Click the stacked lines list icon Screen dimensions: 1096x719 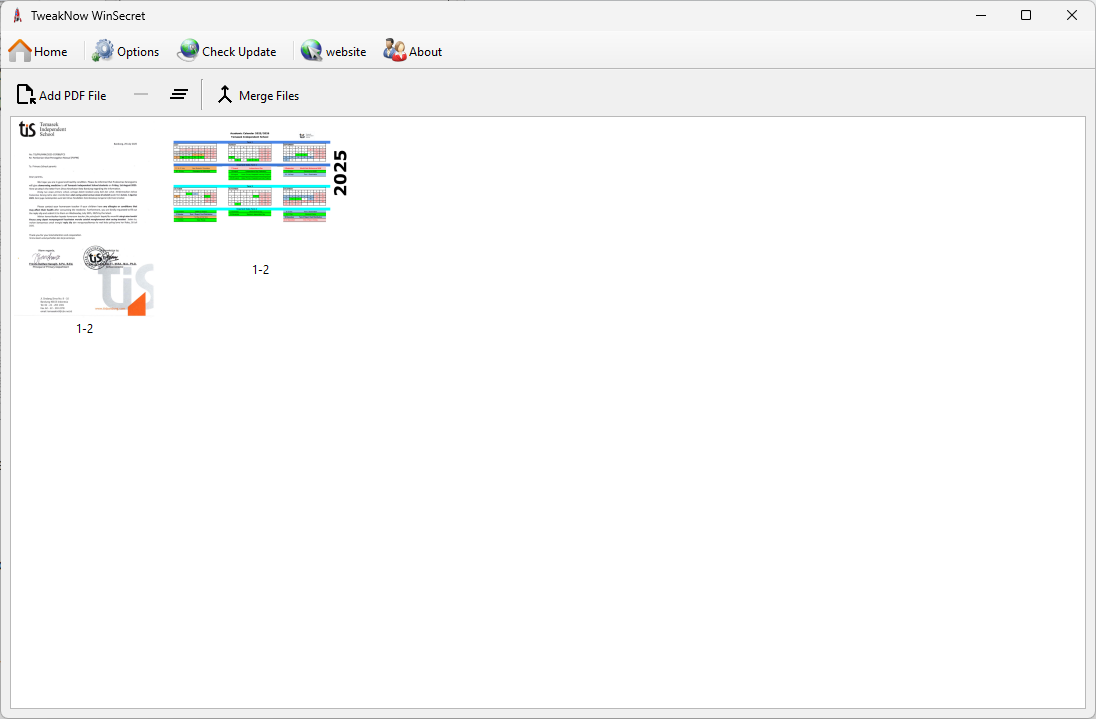pyautogui.click(x=179, y=95)
